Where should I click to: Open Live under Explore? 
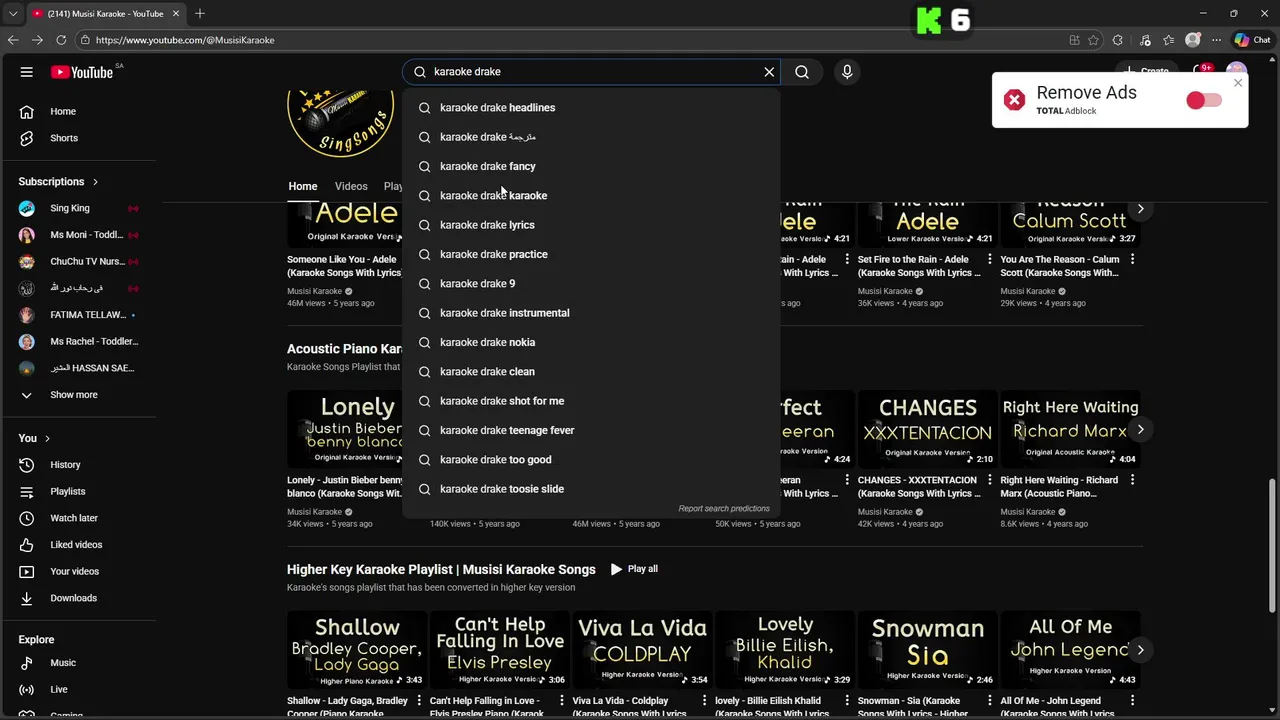pos(78,689)
